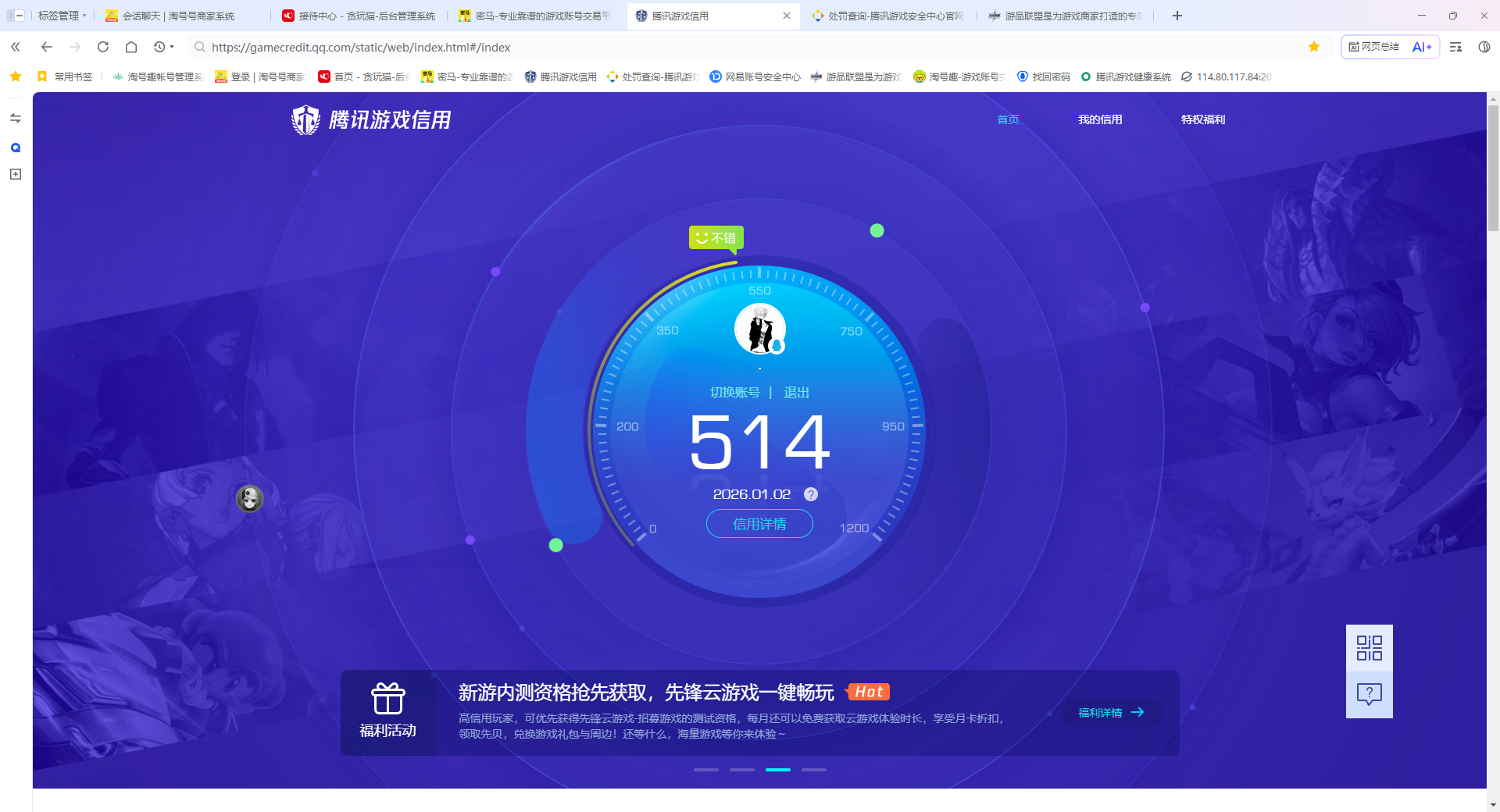This screenshot has width=1500, height=812.
Task: Click the question mark beside 2026.01.02
Action: click(811, 494)
